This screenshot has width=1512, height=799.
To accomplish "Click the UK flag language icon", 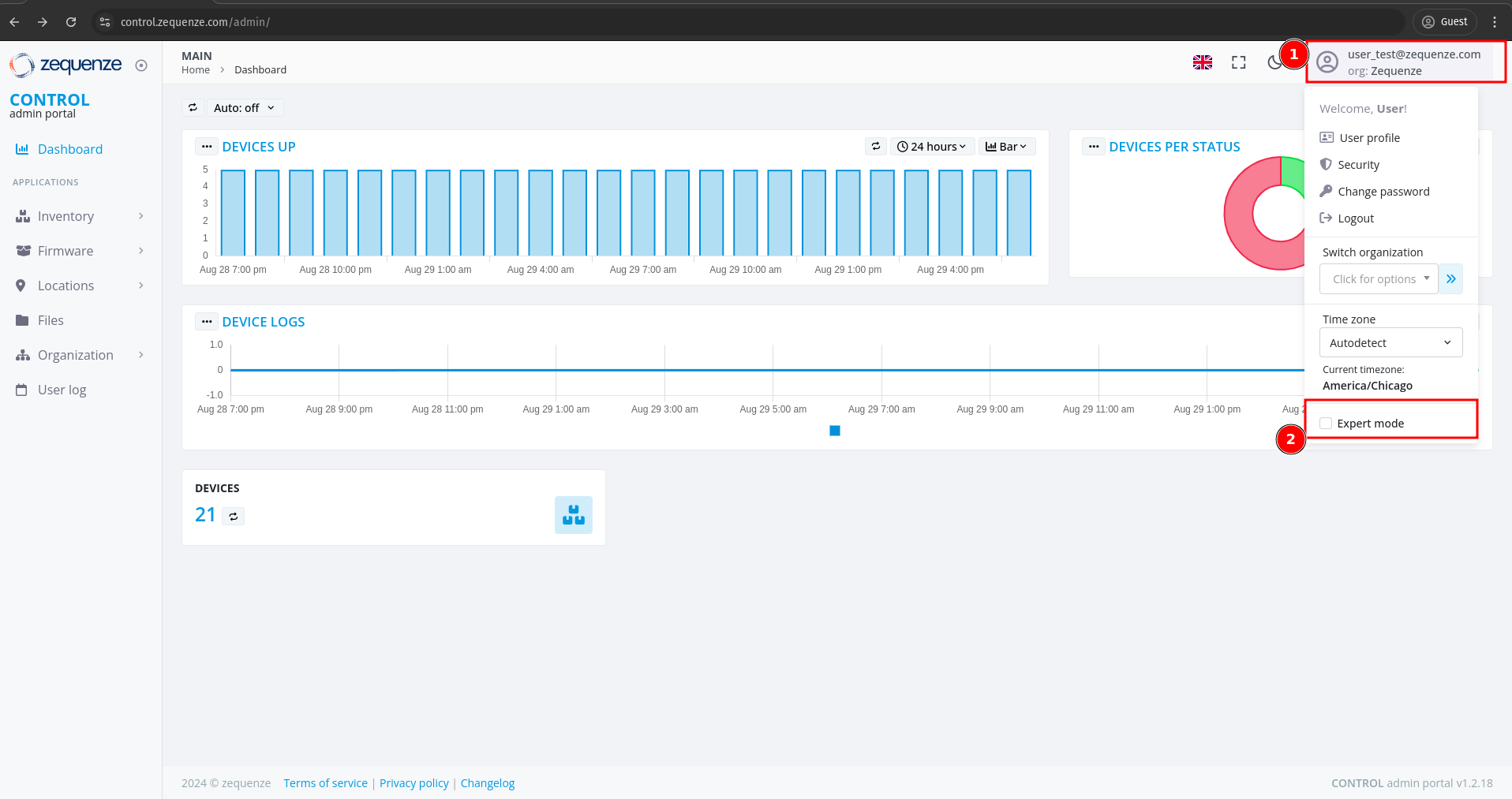I will point(1202,62).
